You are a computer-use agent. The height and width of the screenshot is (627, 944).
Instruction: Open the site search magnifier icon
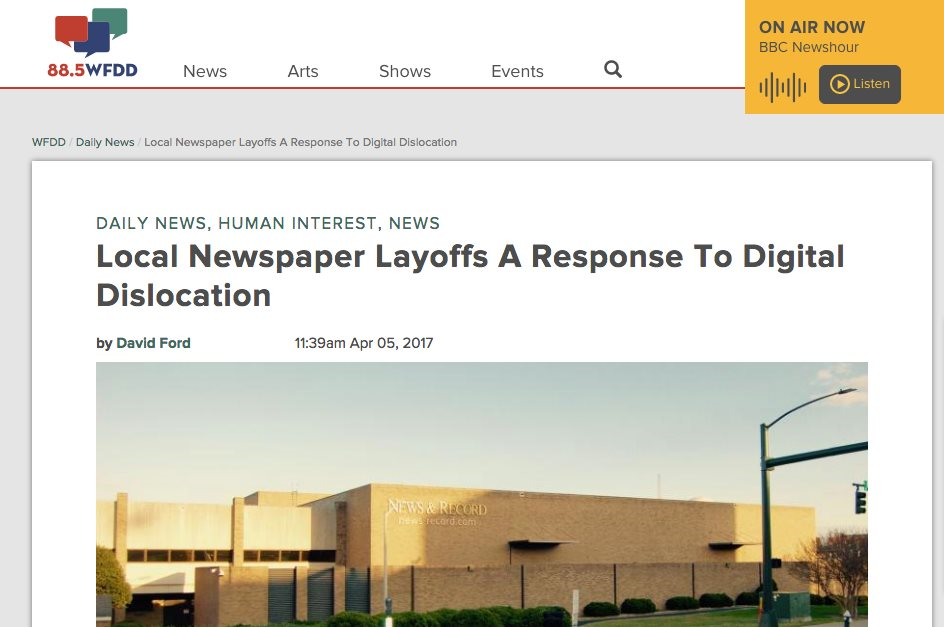[x=612, y=69]
